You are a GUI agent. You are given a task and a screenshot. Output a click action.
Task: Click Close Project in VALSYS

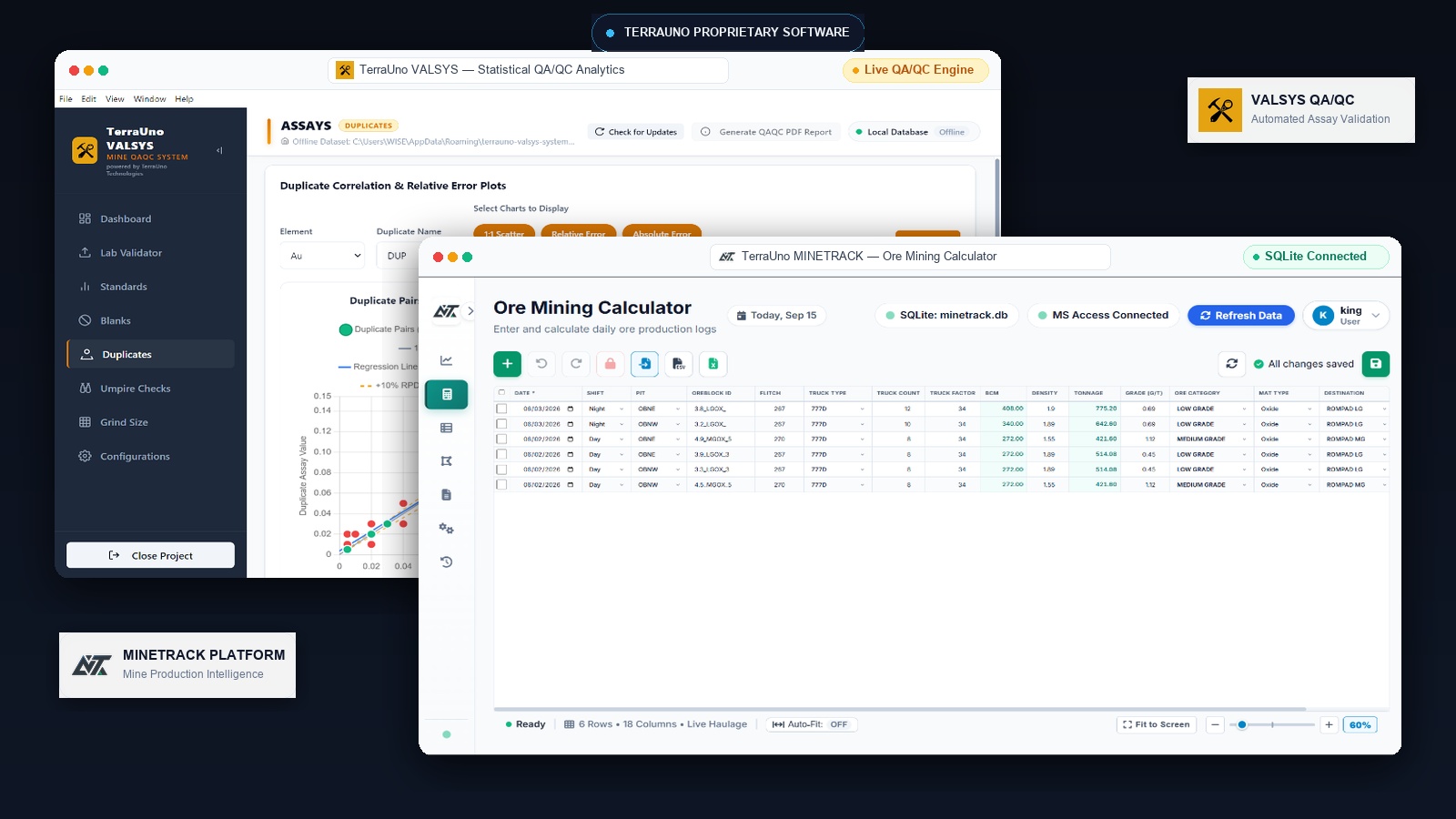point(150,555)
